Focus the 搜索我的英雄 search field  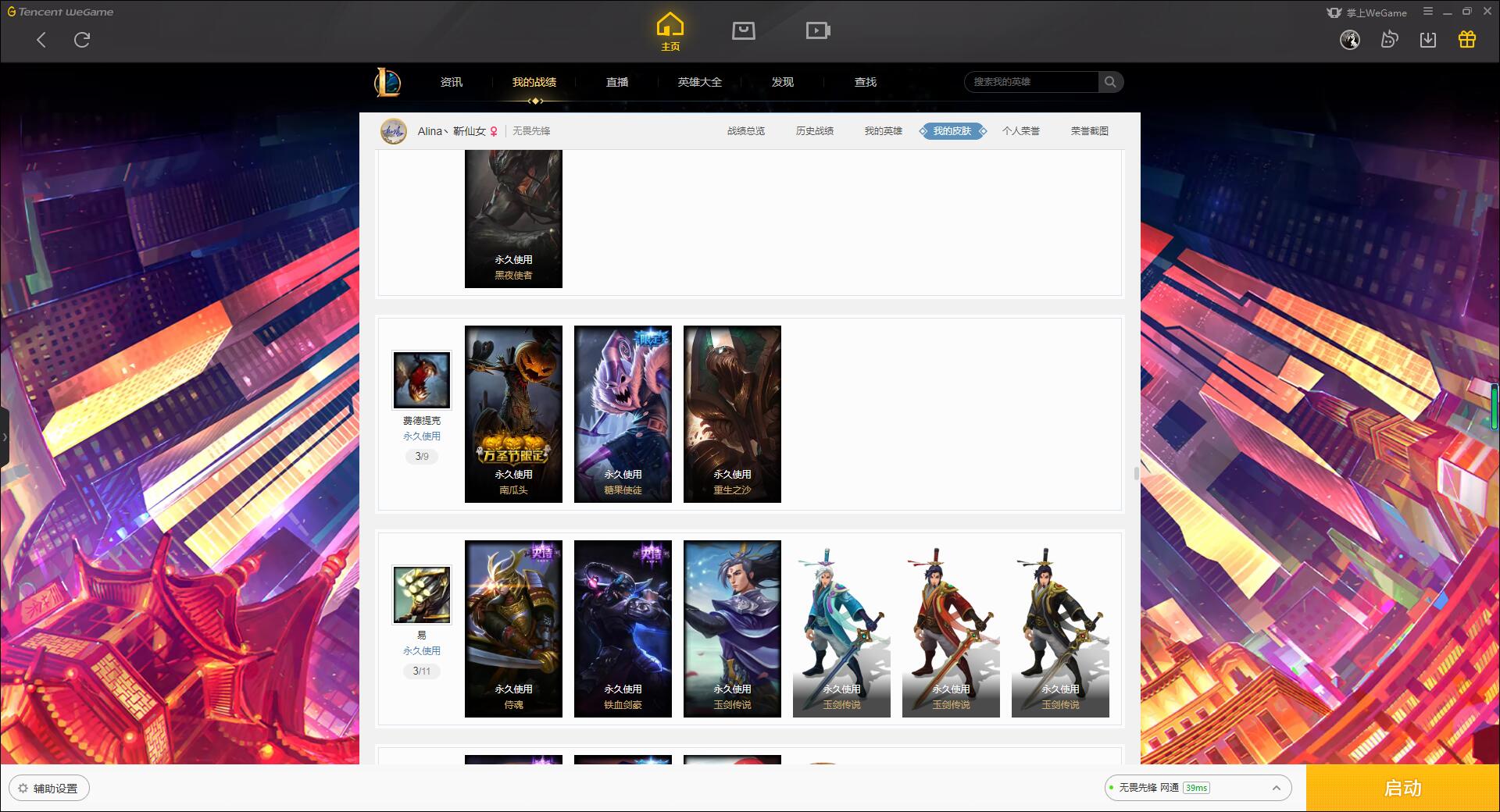click(x=1032, y=82)
